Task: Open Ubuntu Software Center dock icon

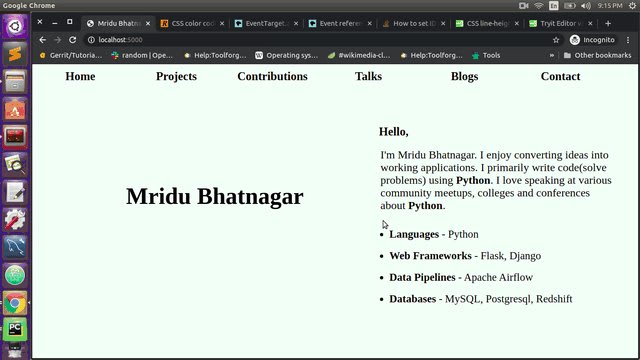Action: tap(15, 109)
